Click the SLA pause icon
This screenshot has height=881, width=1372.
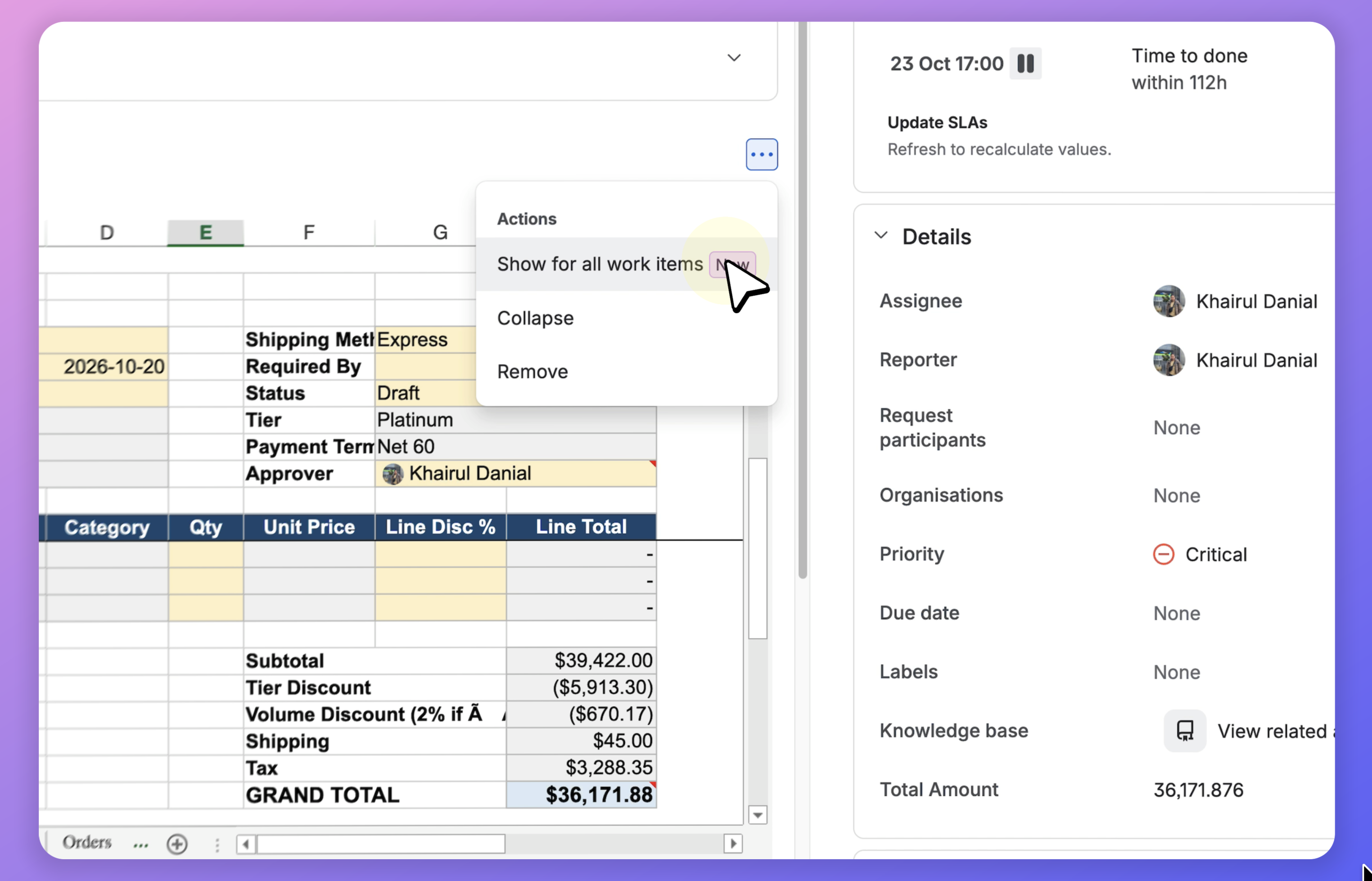click(x=1025, y=63)
